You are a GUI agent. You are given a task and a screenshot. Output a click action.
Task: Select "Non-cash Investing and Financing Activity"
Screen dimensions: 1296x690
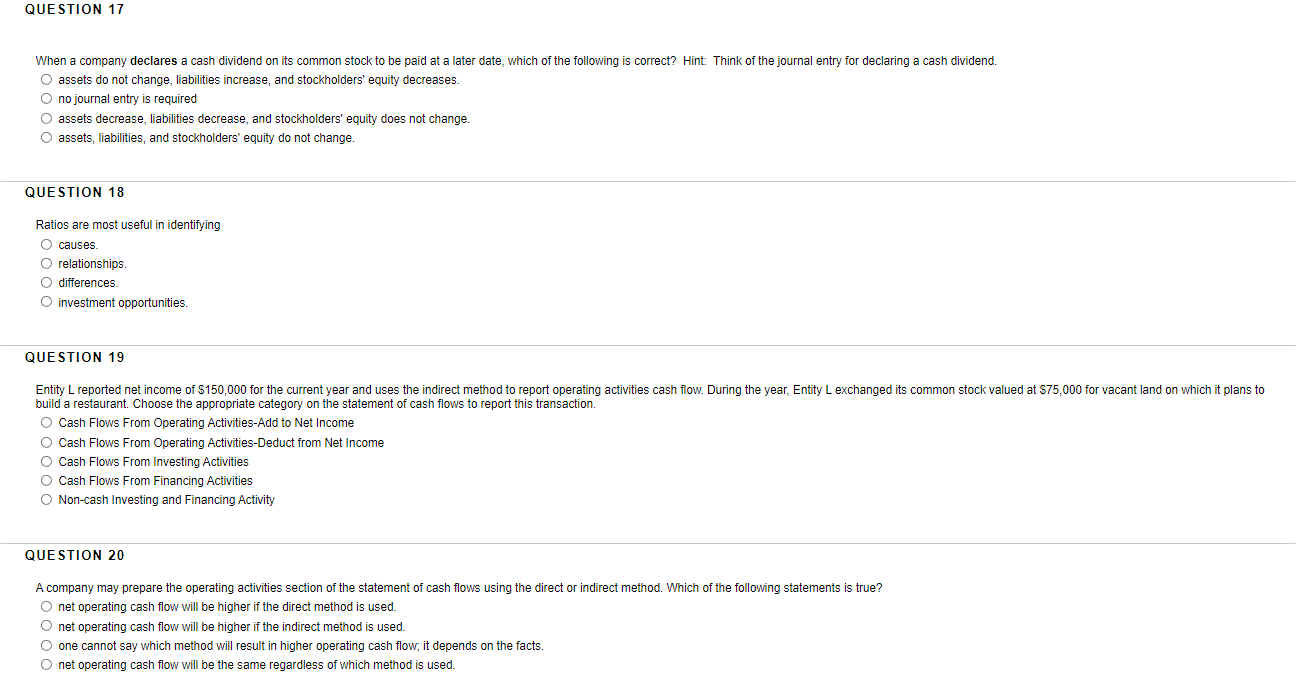coord(46,499)
